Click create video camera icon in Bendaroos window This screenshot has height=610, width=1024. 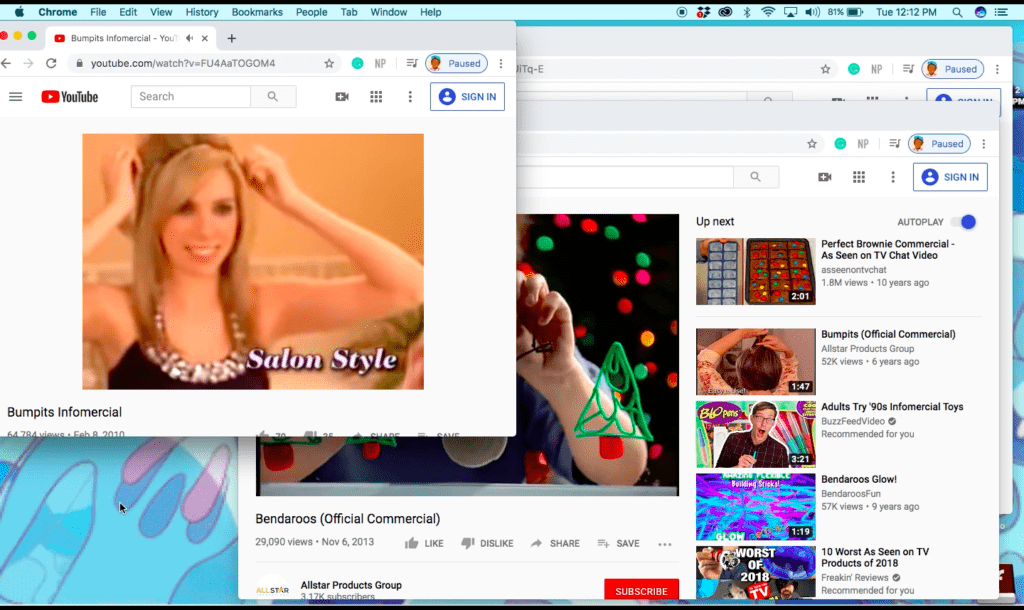pyautogui.click(x=825, y=177)
